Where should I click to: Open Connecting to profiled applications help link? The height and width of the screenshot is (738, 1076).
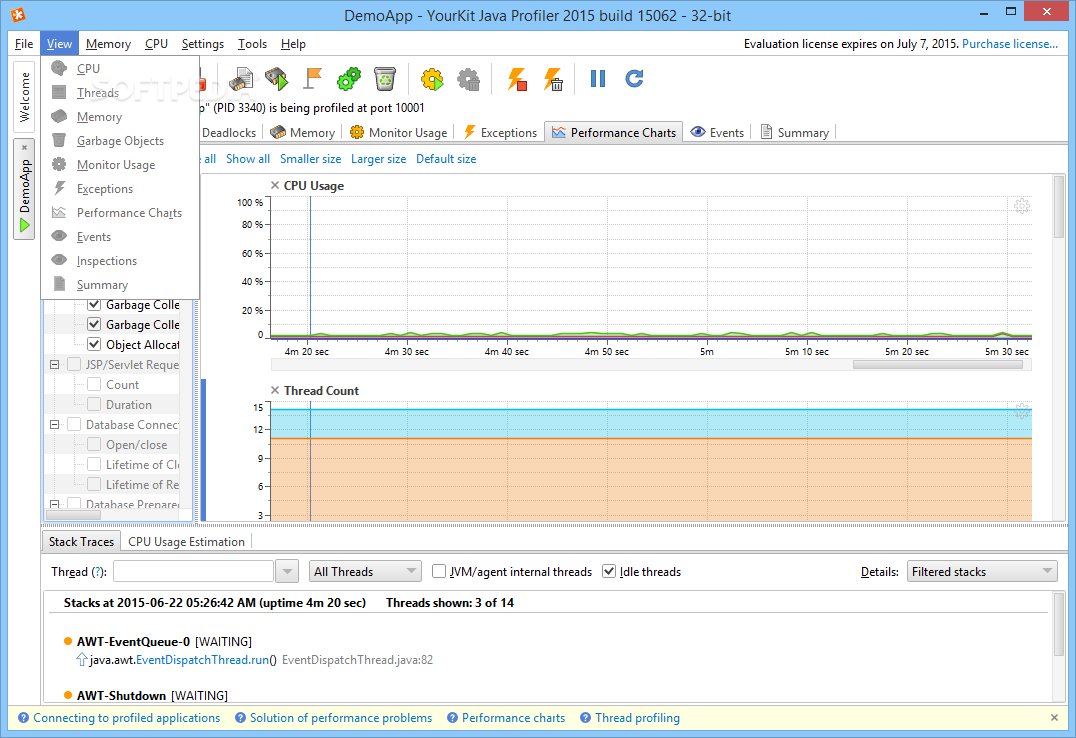tap(126, 717)
